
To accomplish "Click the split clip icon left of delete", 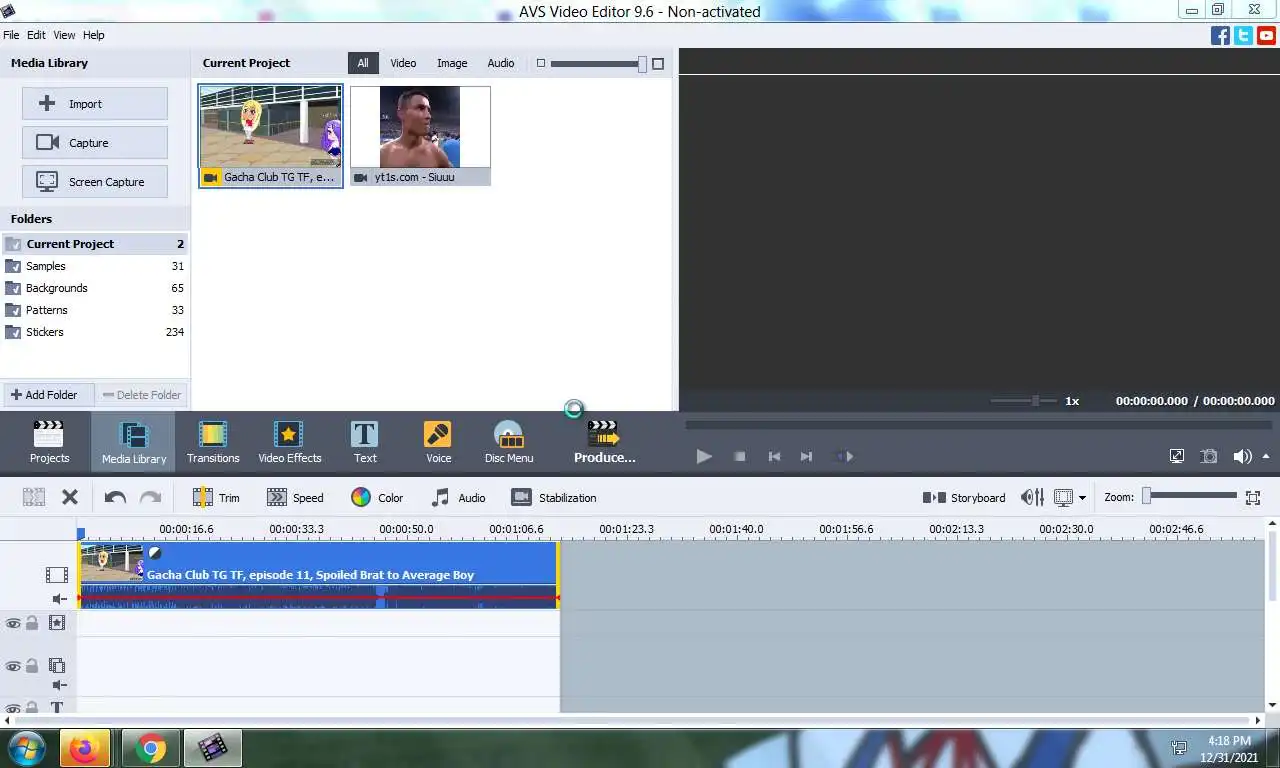I will (34, 497).
